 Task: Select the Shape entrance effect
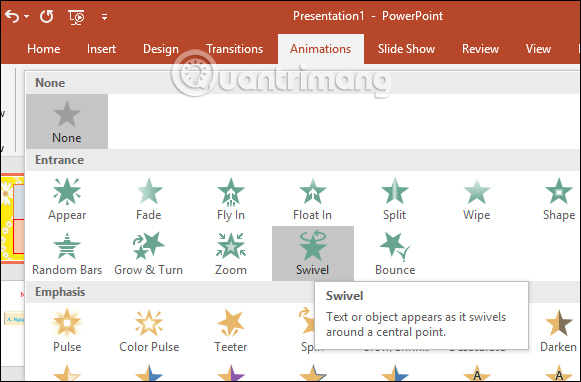click(558, 199)
